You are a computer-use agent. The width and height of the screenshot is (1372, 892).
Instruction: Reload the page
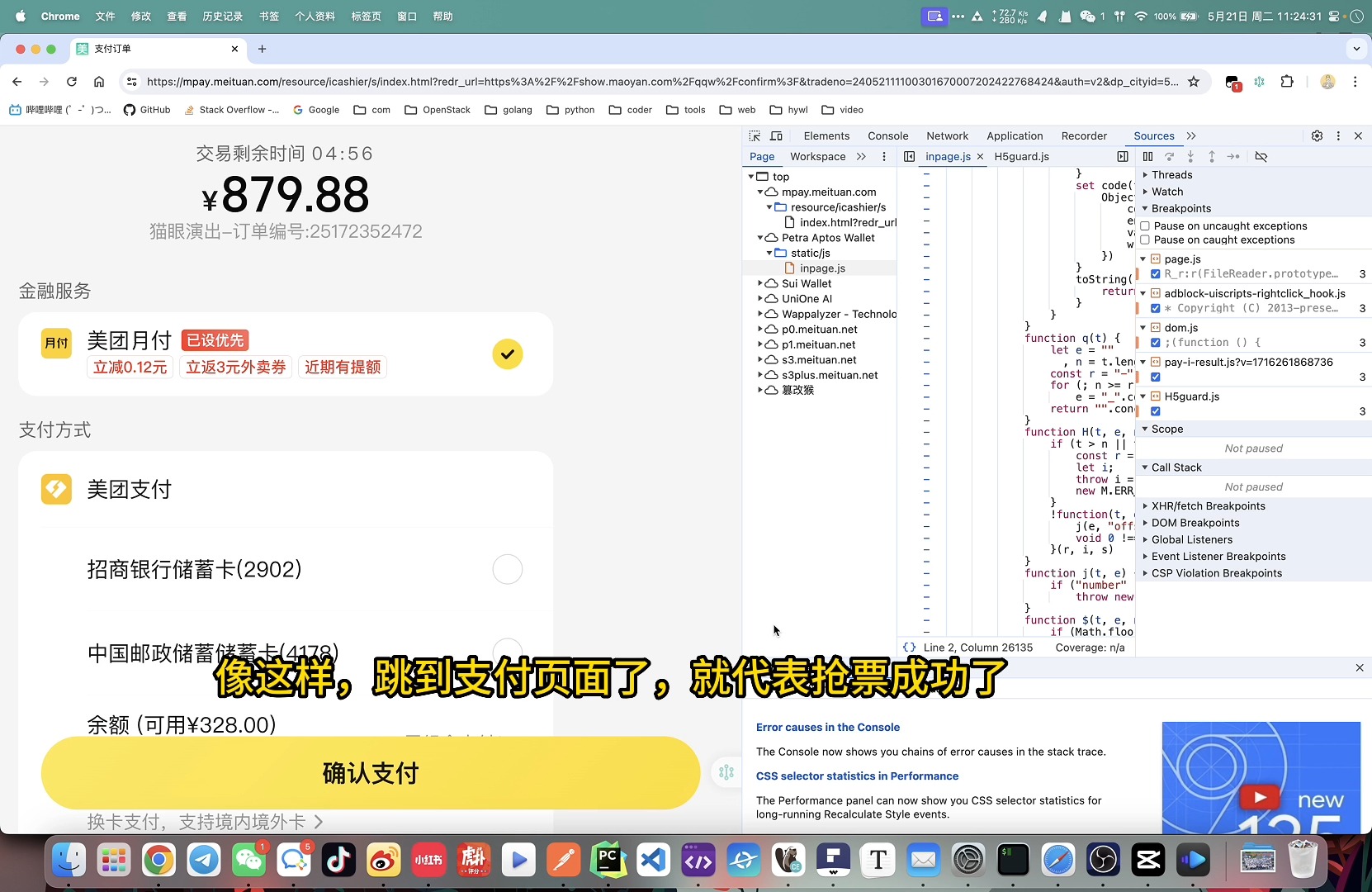pyautogui.click(x=72, y=82)
